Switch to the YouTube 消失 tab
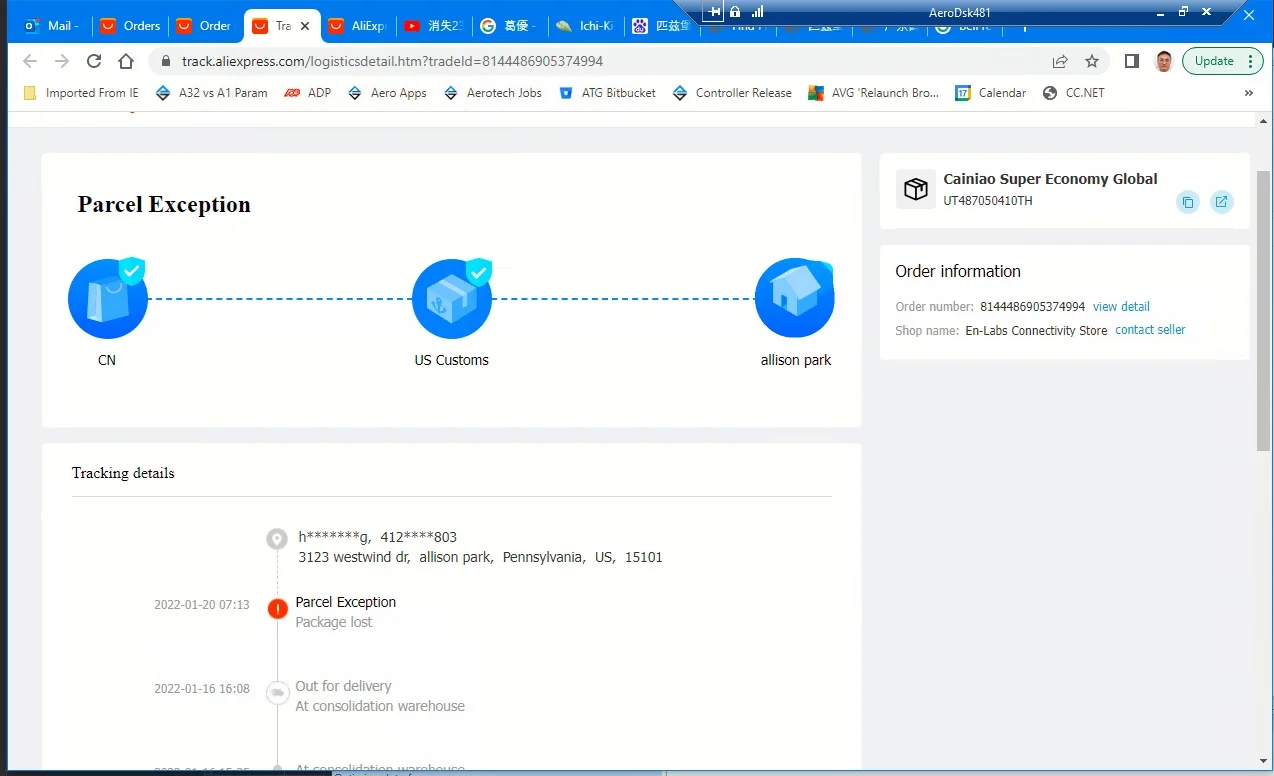This screenshot has width=1274, height=776. tap(434, 26)
